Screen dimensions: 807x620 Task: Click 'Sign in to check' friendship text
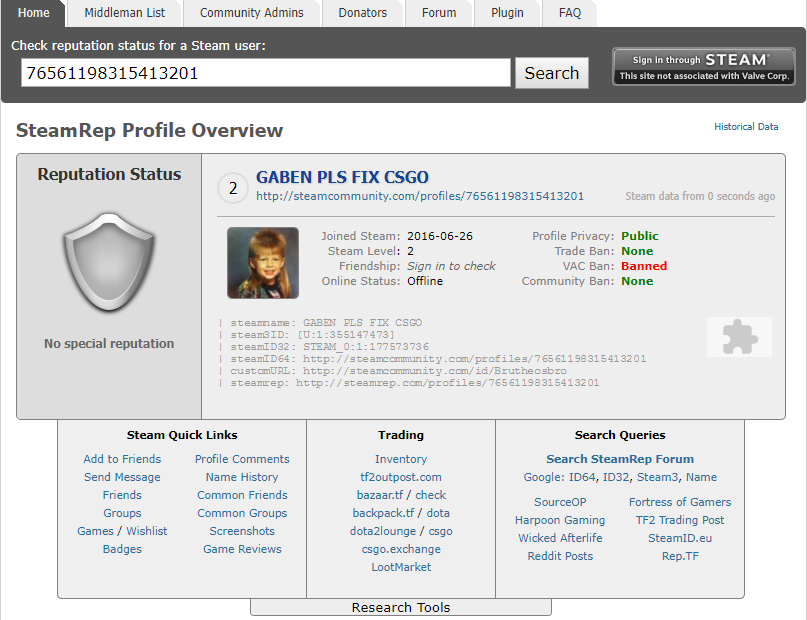451,266
